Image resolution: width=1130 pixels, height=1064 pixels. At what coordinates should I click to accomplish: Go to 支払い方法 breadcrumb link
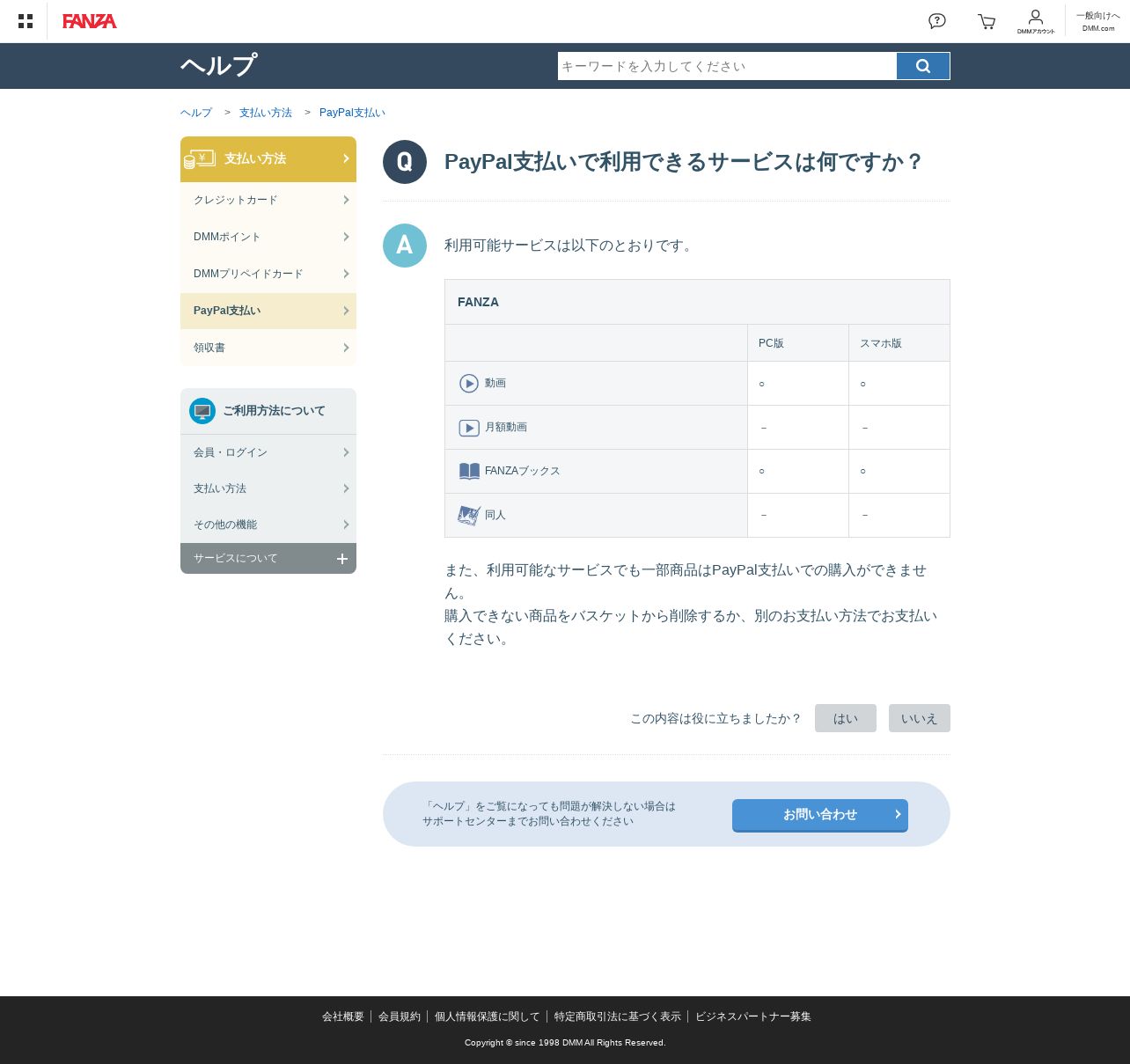click(x=266, y=113)
